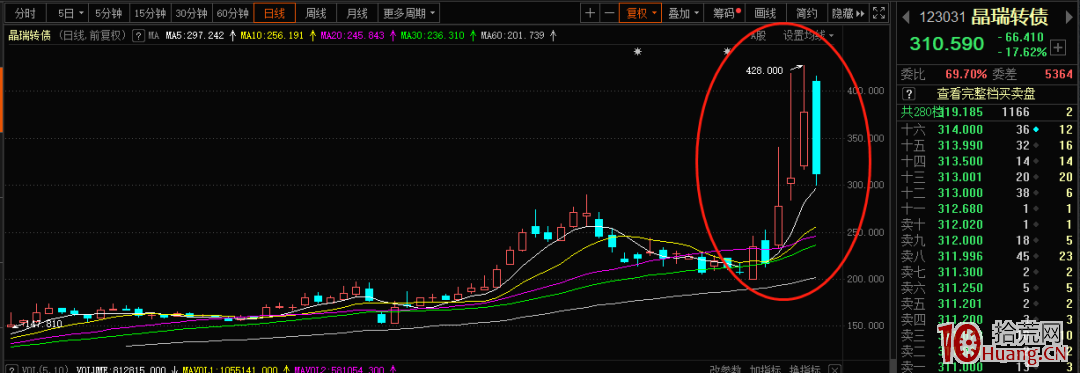
Task: Toggle the 画线 drawing tools
Action: 765,12
